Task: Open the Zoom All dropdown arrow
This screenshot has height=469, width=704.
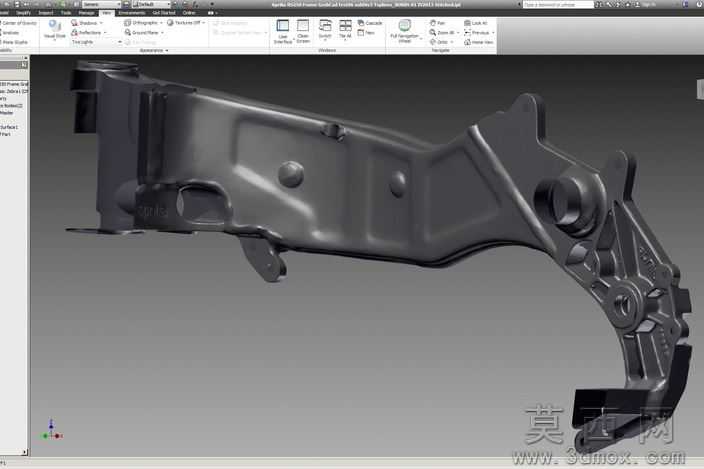Action: click(458, 33)
